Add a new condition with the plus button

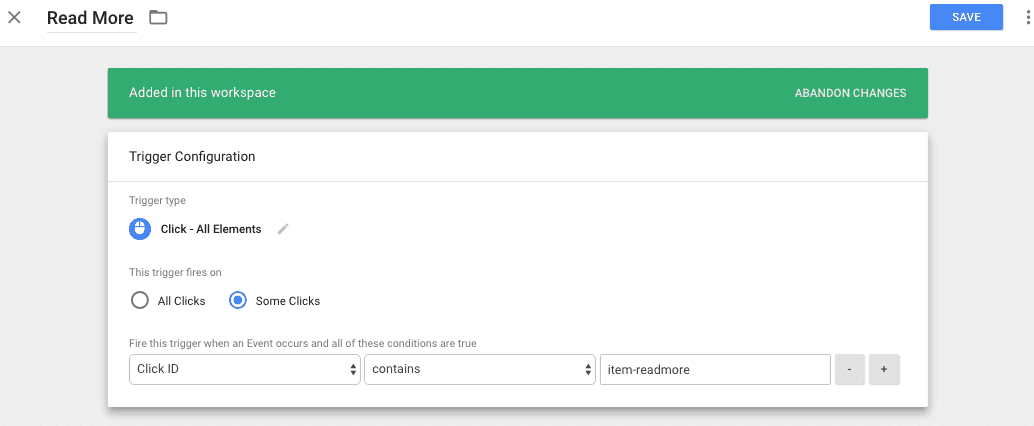(884, 369)
